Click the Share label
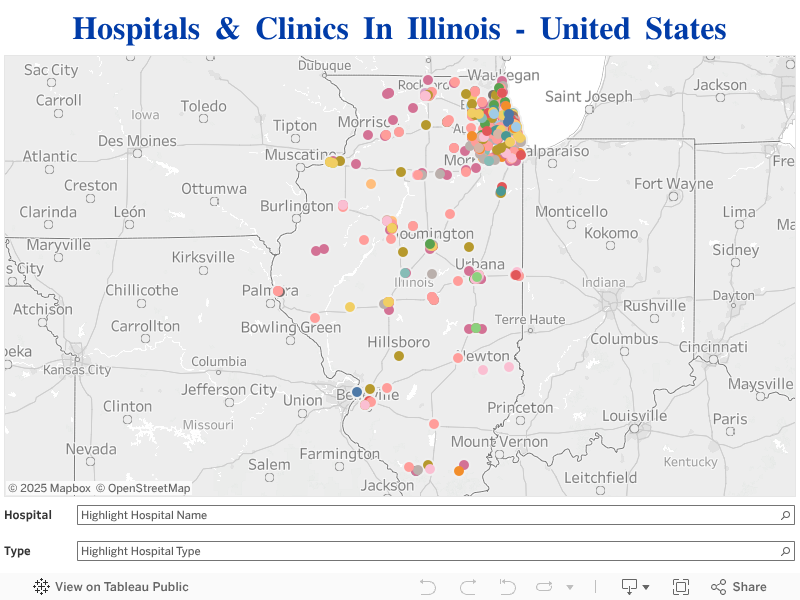Image resolution: width=800 pixels, height=600 pixels. (x=749, y=587)
